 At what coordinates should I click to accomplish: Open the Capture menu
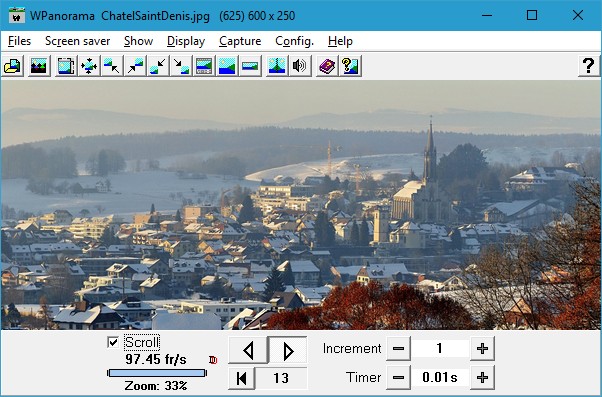coord(240,41)
